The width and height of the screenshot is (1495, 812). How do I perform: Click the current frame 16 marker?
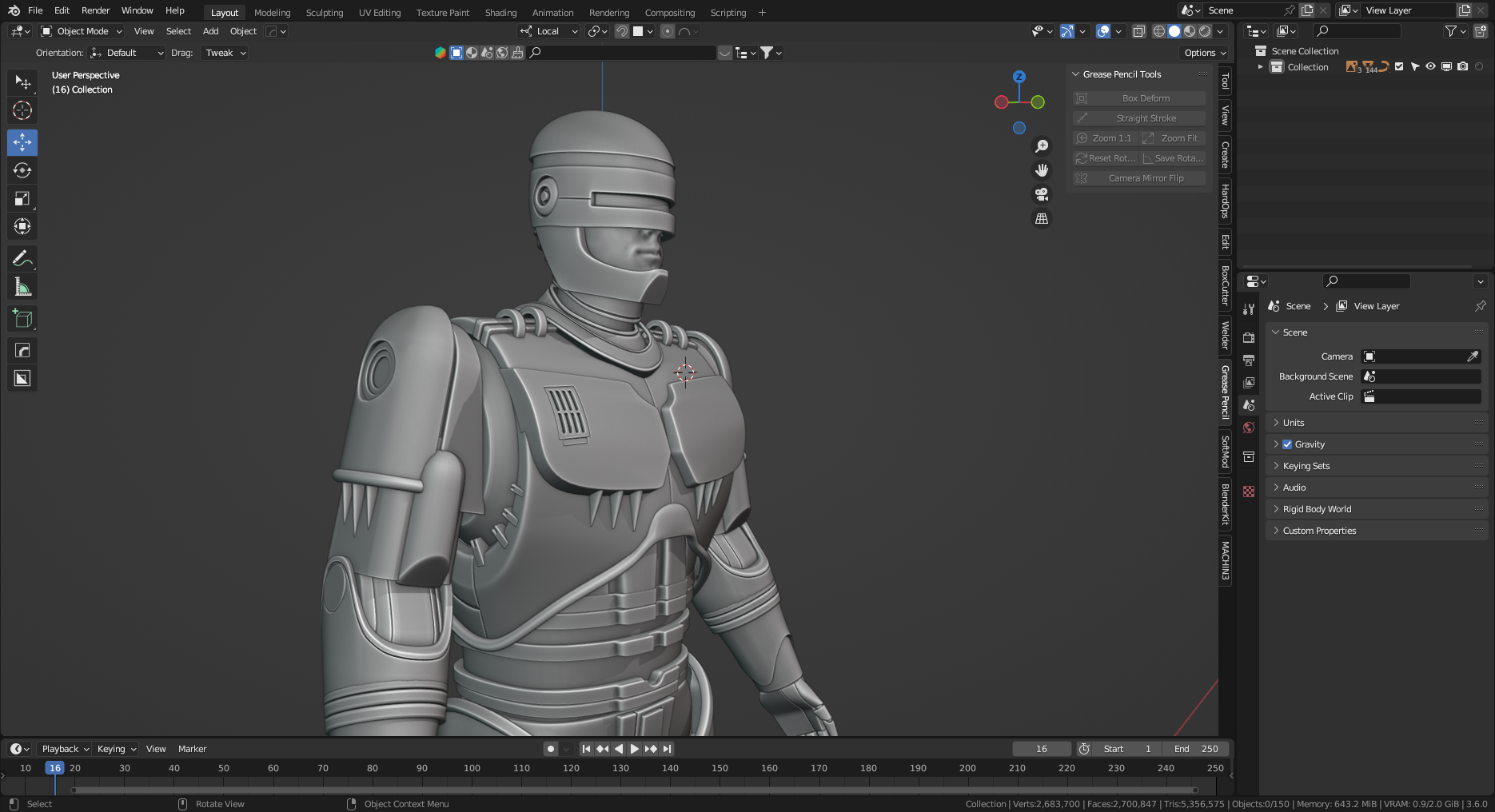[x=54, y=768]
